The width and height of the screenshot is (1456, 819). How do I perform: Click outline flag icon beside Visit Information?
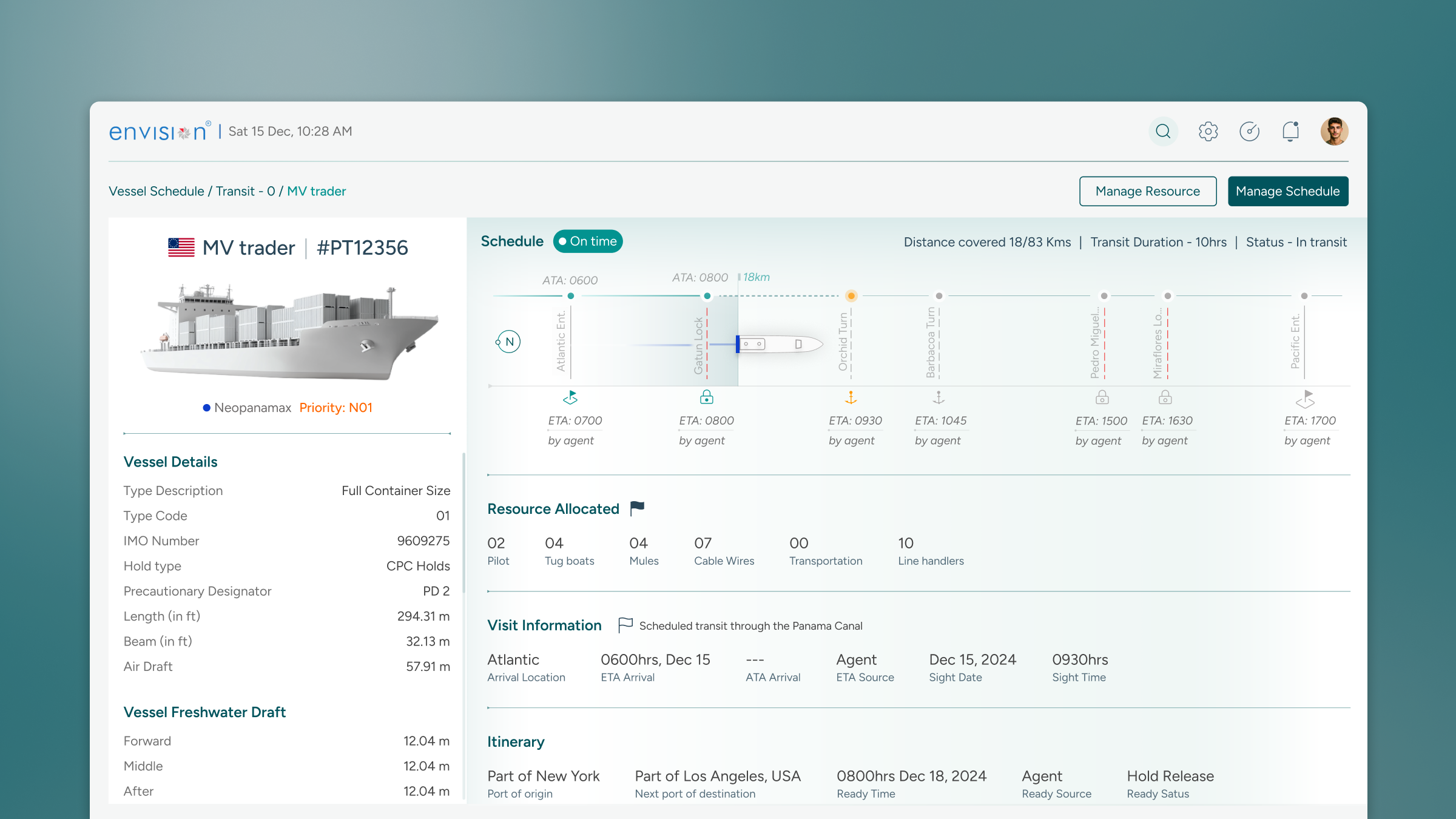(x=625, y=625)
